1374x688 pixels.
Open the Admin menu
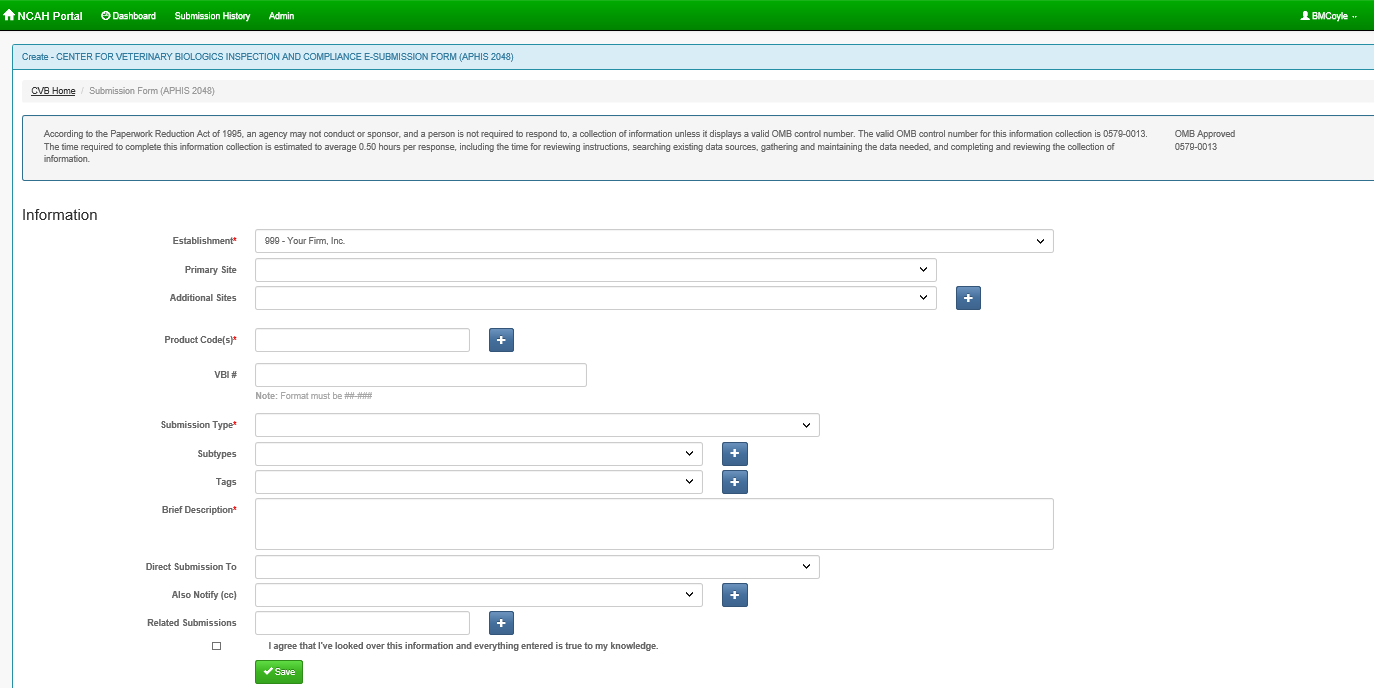click(281, 16)
